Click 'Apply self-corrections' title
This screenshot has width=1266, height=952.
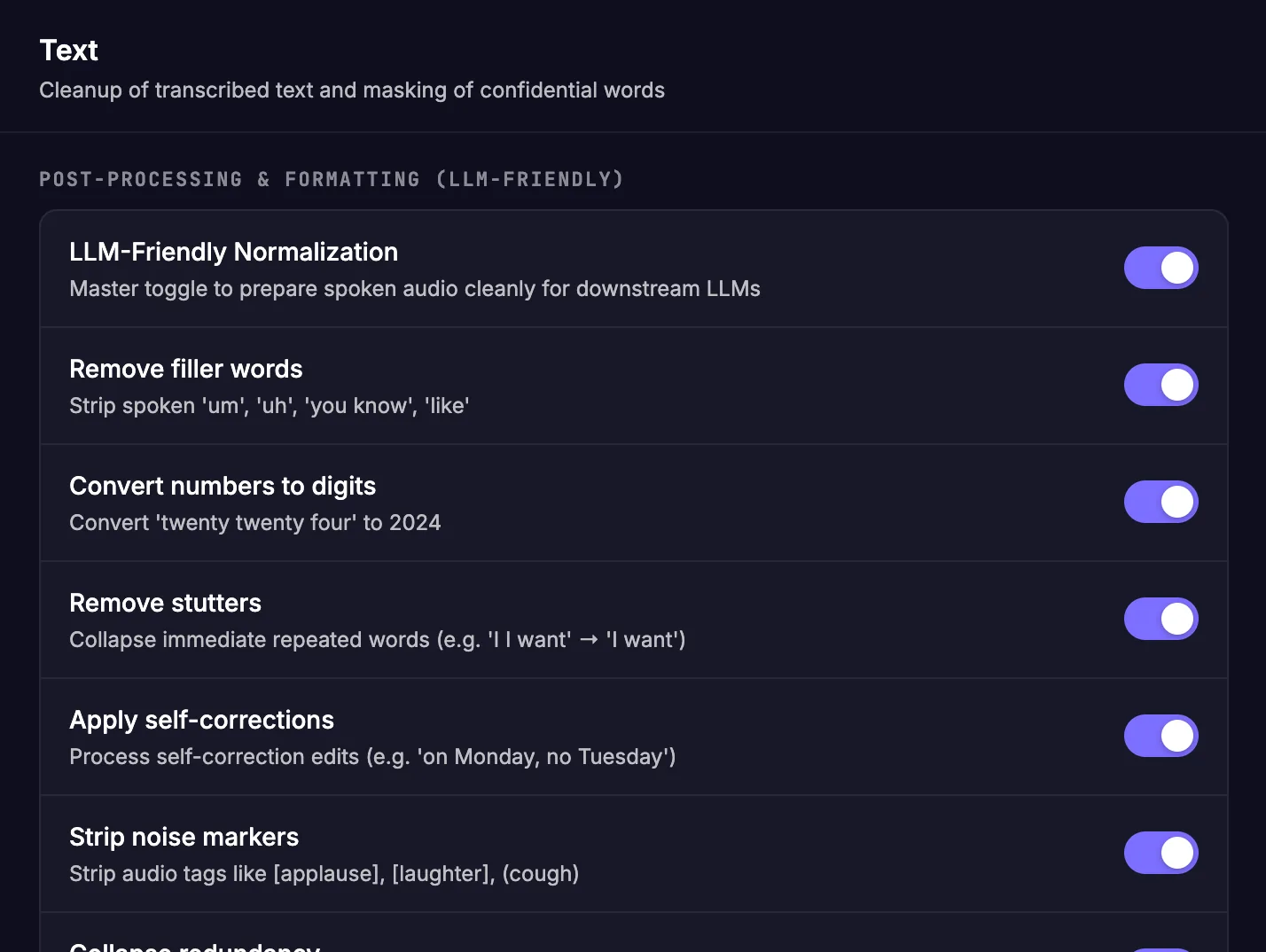[x=201, y=720]
